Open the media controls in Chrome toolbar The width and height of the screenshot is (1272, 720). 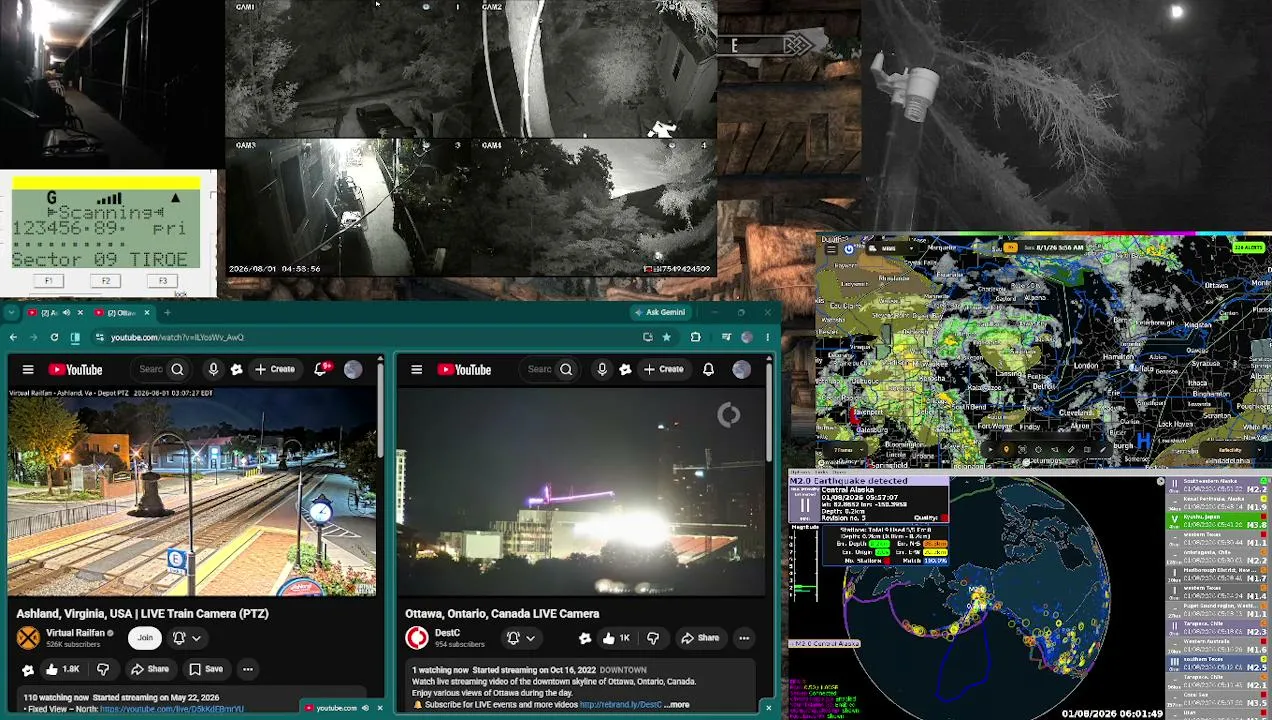click(726, 337)
